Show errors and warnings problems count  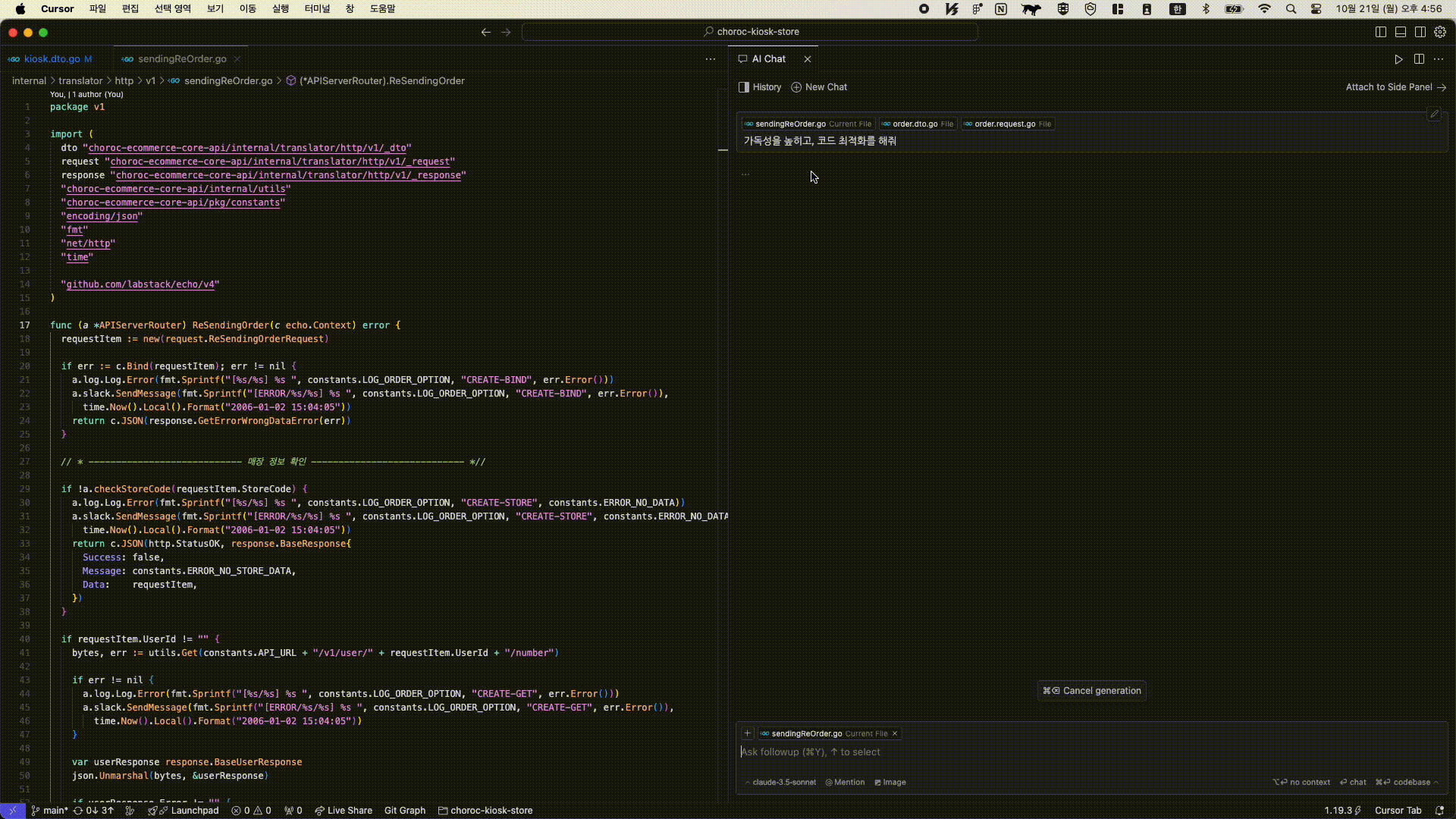tap(251, 811)
